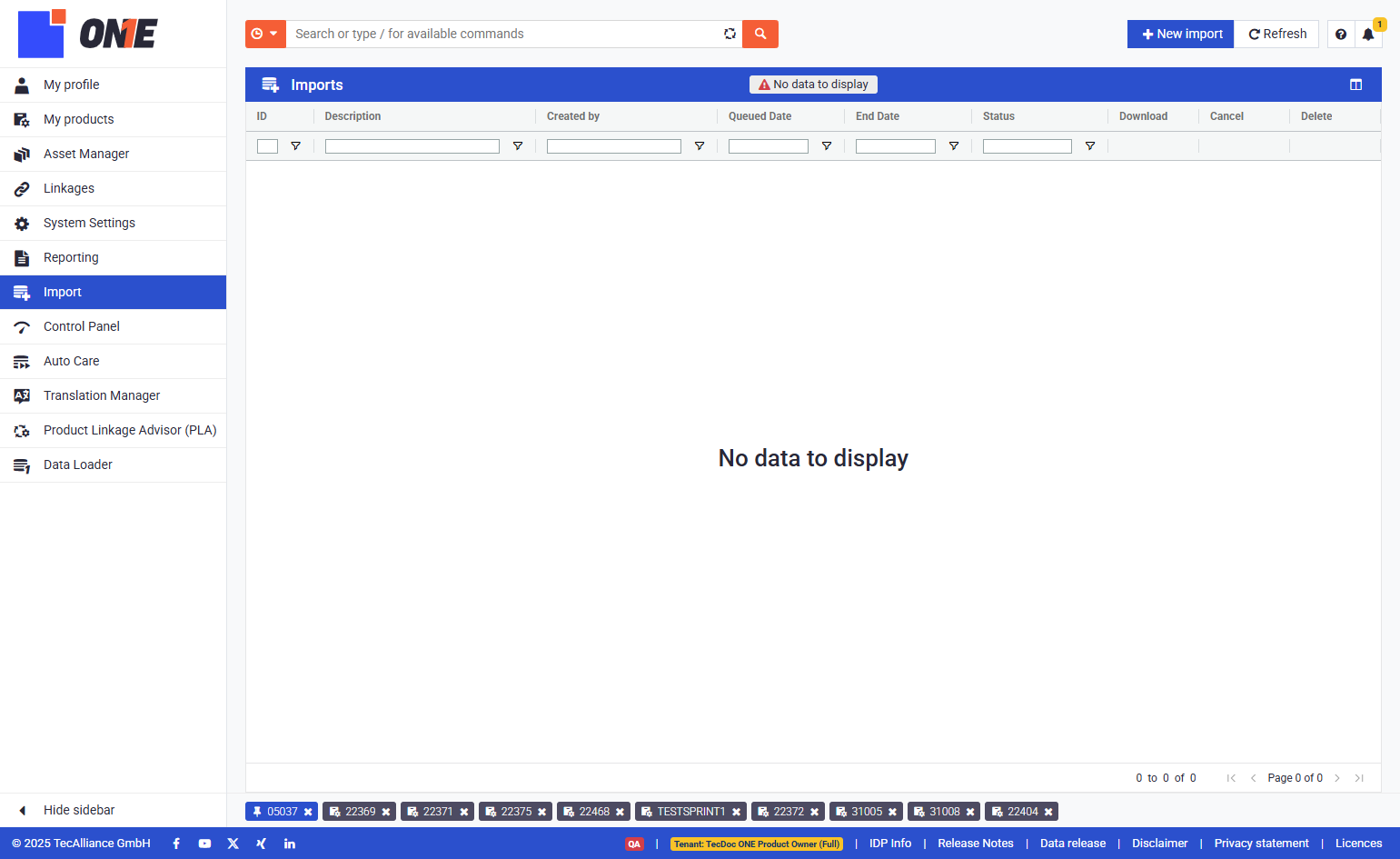The image size is (1400, 859).
Task: Click the Refresh button
Action: (x=1276, y=34)
